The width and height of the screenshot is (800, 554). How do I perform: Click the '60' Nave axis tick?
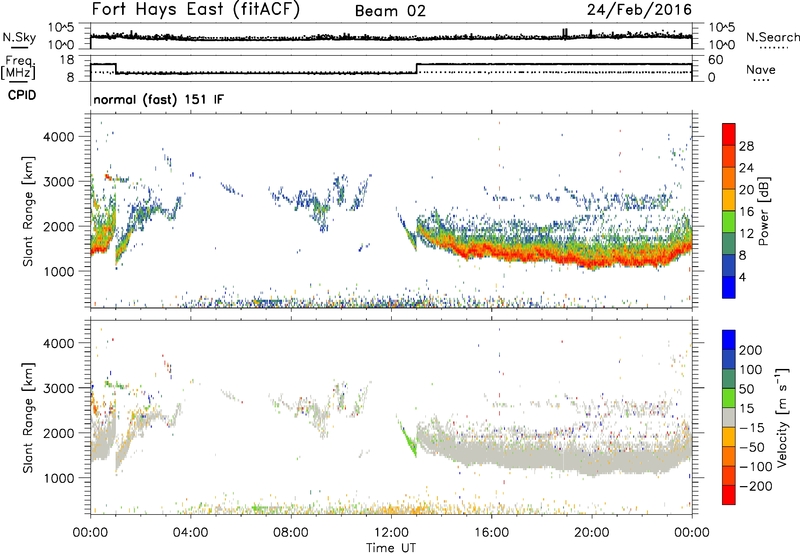[715, 60]
